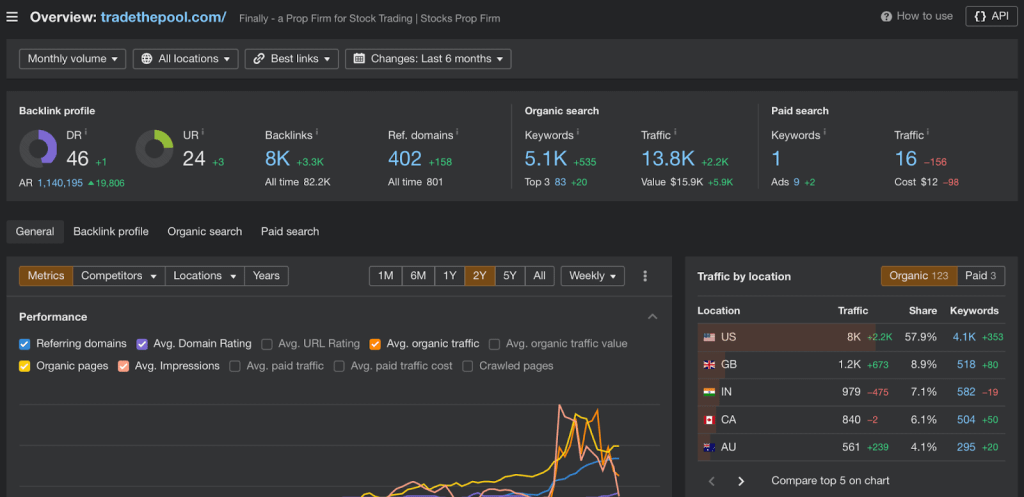This screenshot has width=1024, height=497.
Task: Enable Avg. paid traffic checkbox
Action: 234,366
